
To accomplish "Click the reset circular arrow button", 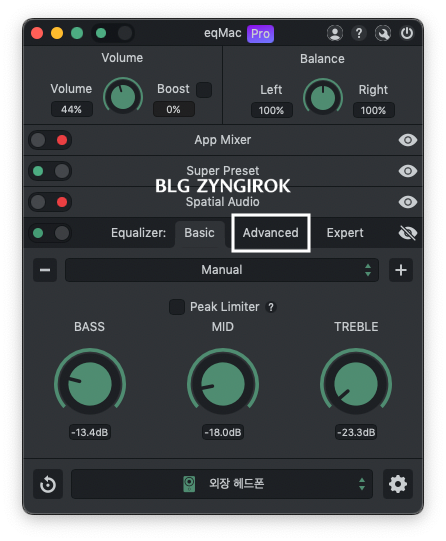I will (x=48, y=484).
